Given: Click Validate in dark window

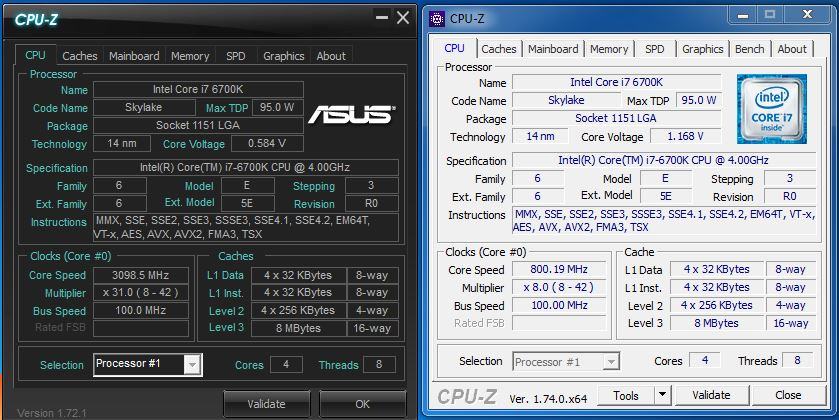Looking at the screenshot, I should click(x=266, y=404).
